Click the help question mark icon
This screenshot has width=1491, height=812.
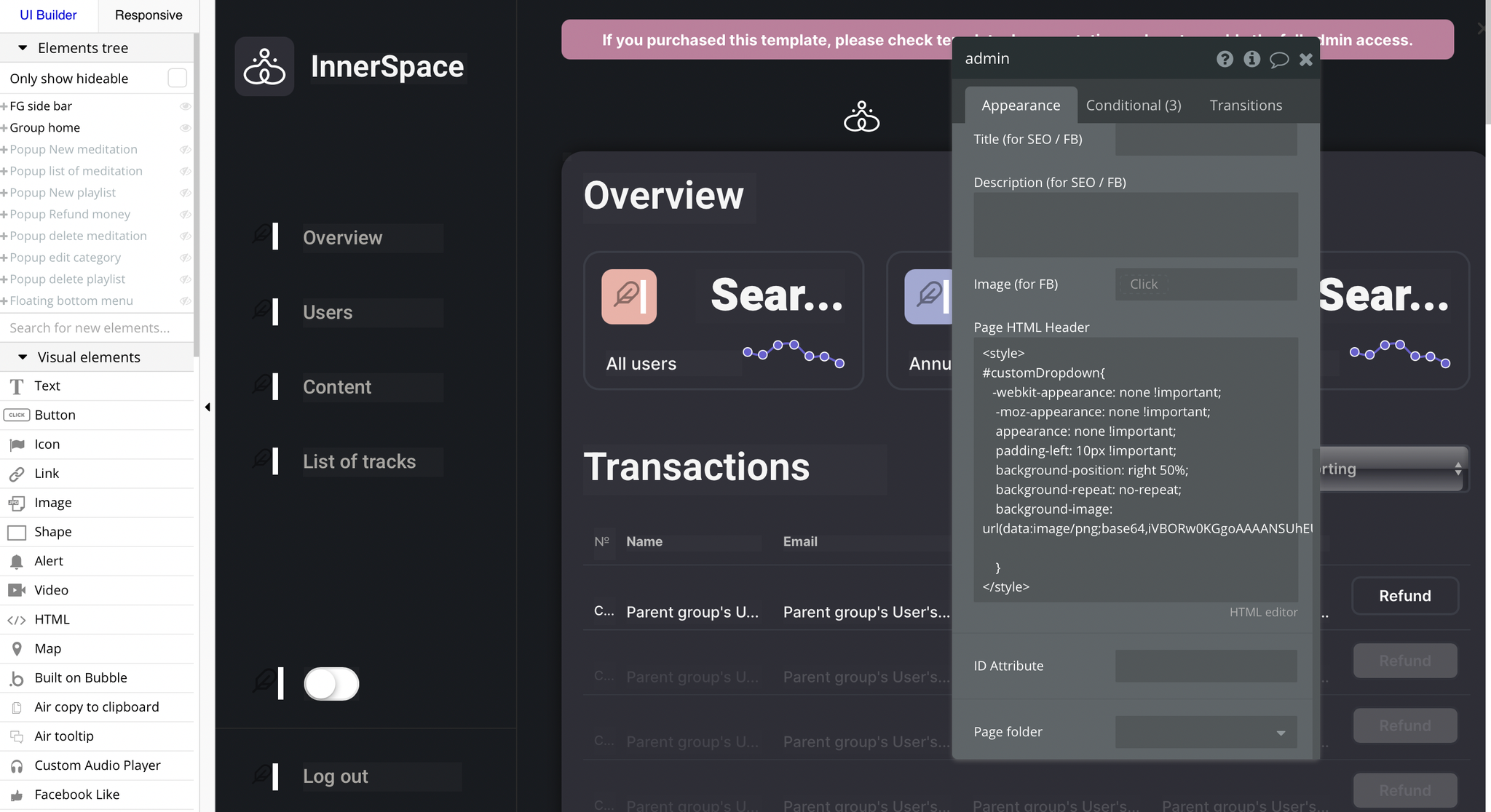point(1224,58)
